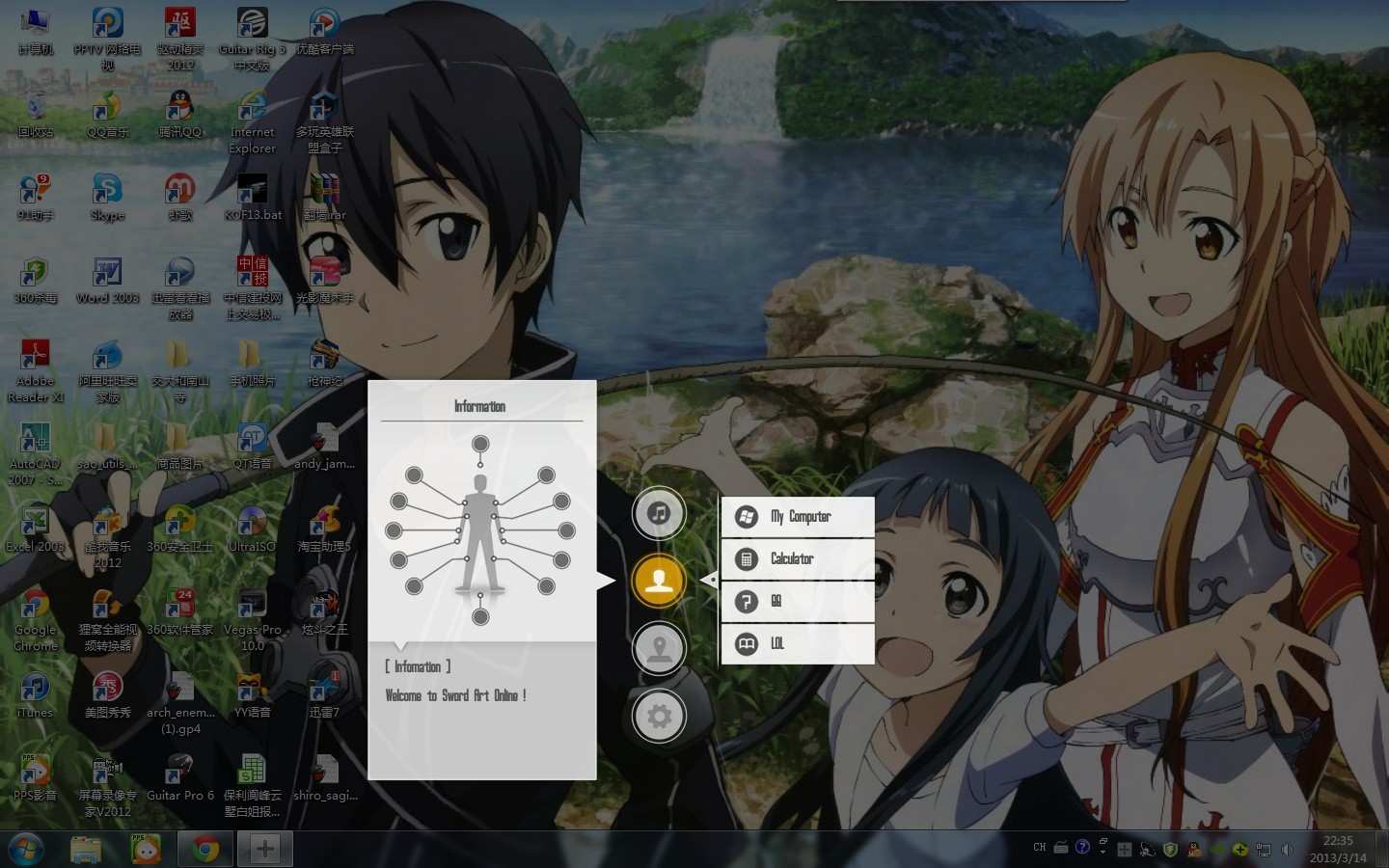
Task: Launch 迅雷7 desktop shortcut
Action: tap(324, 695)
